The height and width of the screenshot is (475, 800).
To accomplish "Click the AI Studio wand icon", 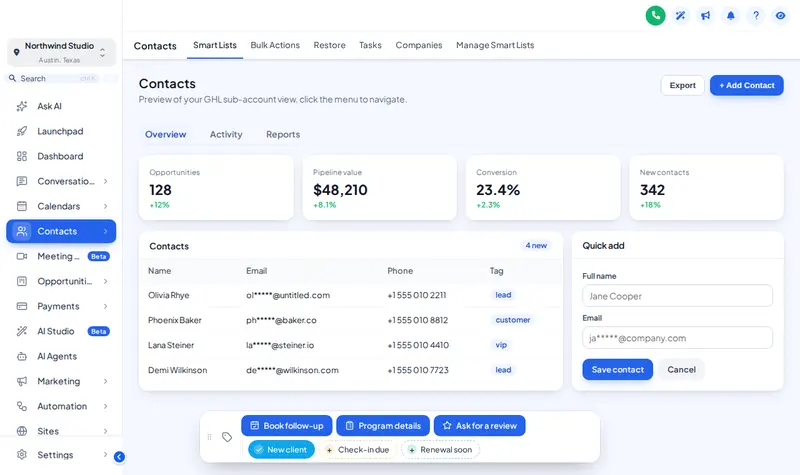I will coord(21,331).
